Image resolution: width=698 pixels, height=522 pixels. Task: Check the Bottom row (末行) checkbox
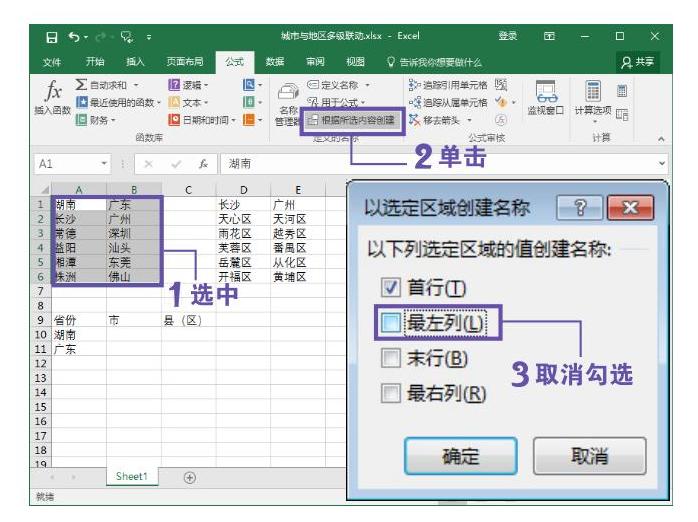tap(390, 358)
